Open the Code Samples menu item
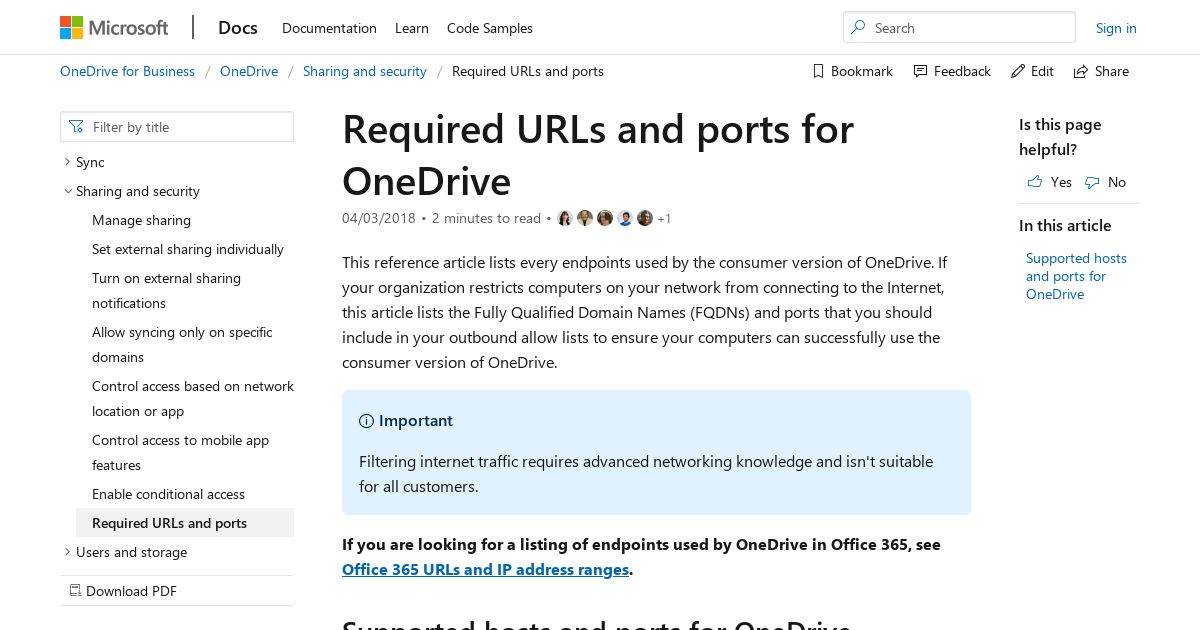Image resolution: width=1200 pixels, height=630 pixels. [490, 28]
